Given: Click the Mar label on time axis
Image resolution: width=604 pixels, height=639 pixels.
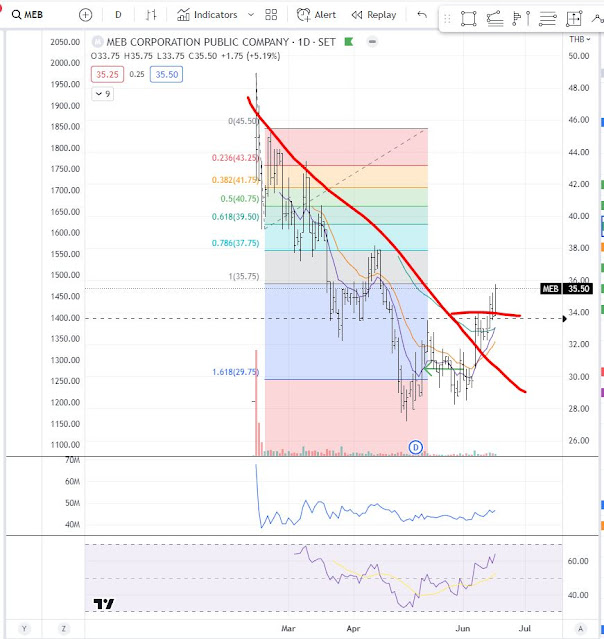Looking at the screenshot, I should point(288,628).
